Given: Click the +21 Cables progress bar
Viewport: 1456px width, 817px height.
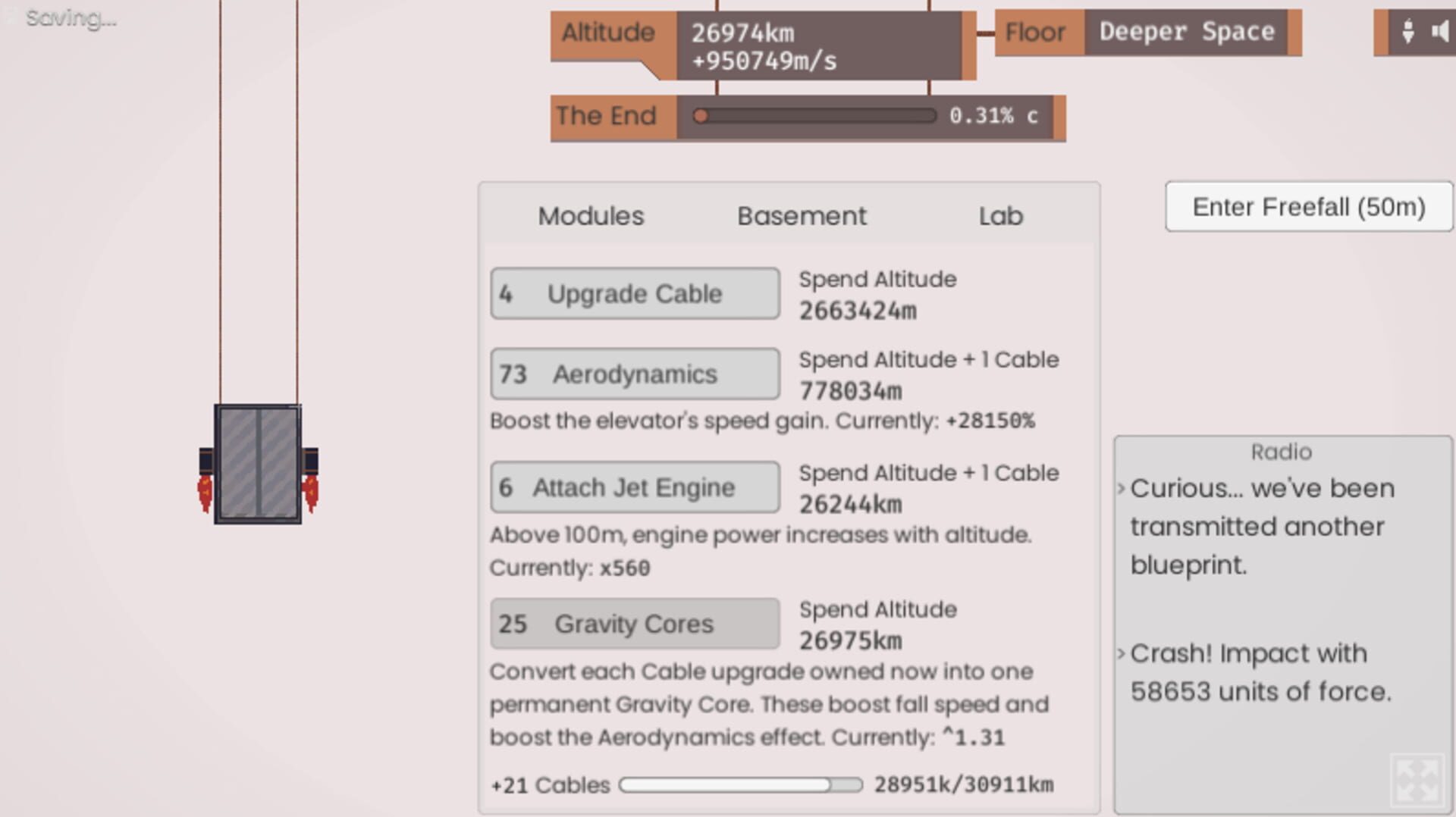Looking at the screenshot, I should click(739, 785).
